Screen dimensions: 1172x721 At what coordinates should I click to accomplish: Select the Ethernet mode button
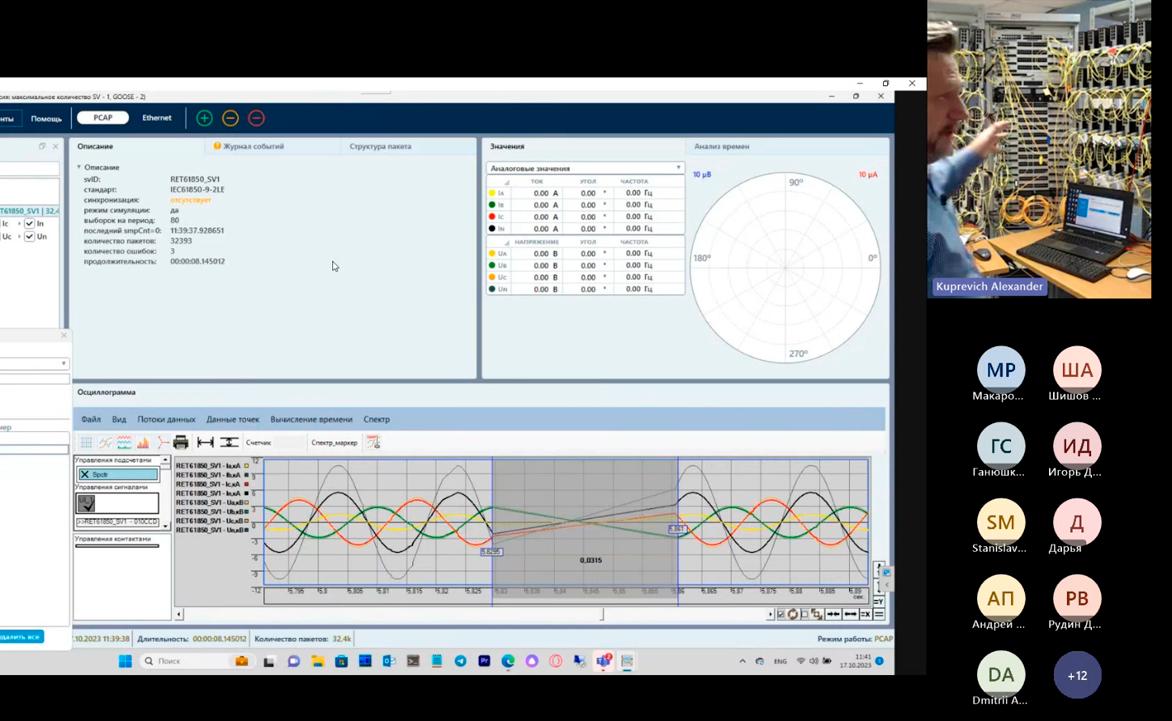[157, 118]
